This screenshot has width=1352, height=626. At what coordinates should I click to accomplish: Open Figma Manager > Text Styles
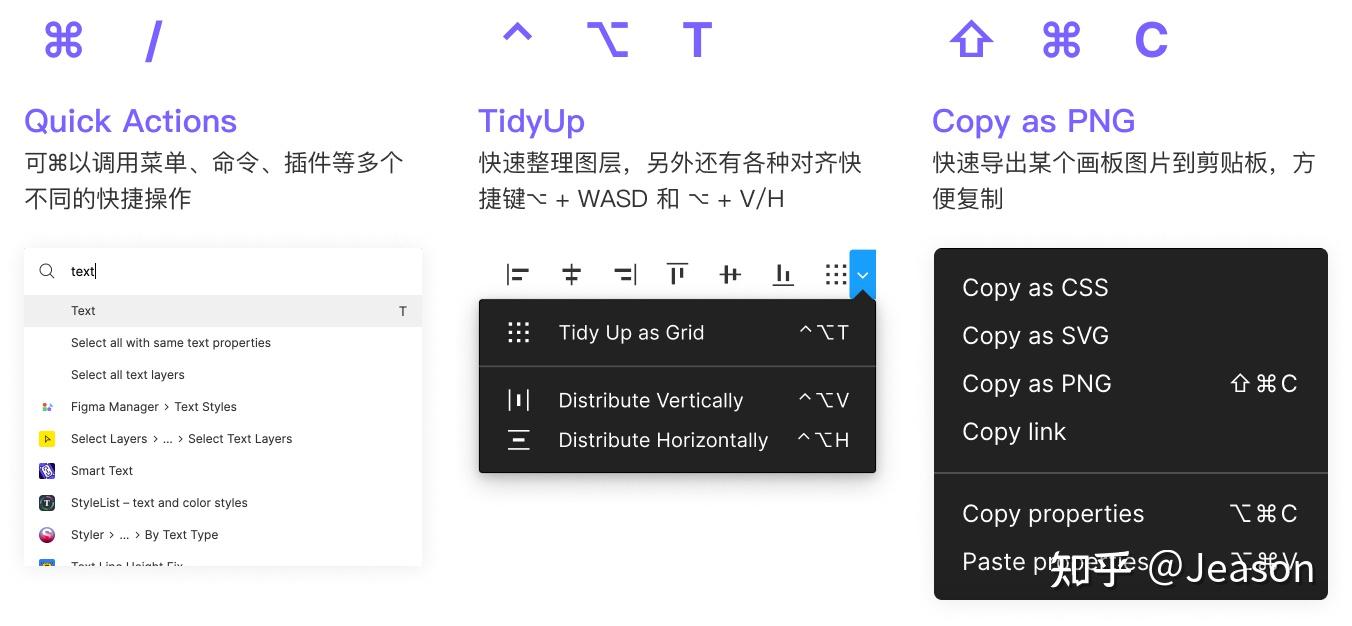click(223, 407)
